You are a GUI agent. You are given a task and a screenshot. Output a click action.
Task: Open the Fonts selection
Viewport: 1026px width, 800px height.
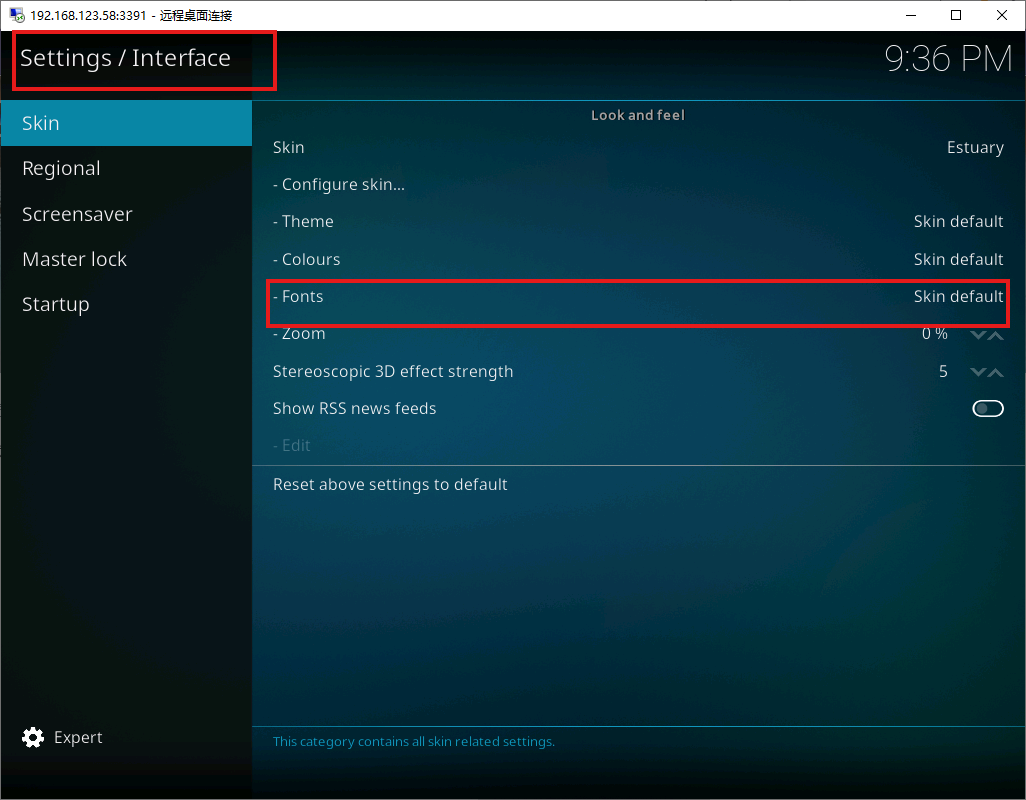pos(638,296)
